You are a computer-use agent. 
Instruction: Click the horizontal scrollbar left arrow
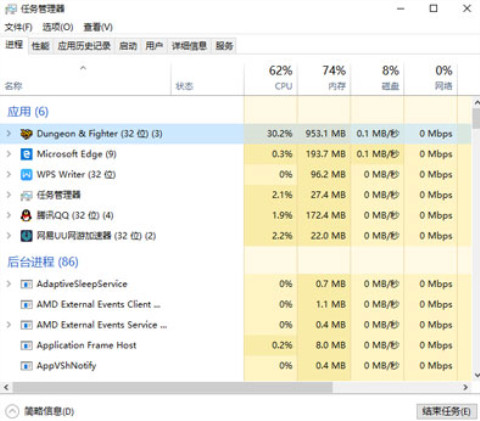click(6, 387)
